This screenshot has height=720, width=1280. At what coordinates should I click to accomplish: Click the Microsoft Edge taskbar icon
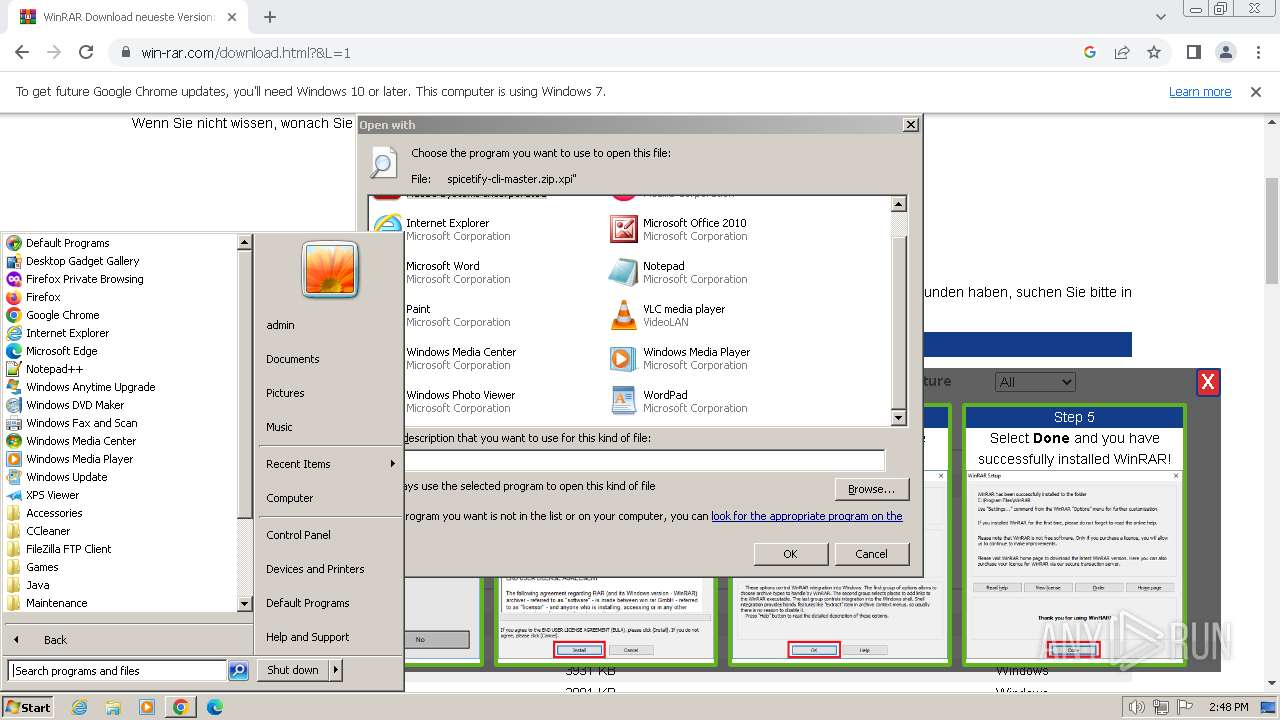click(215, 707)
